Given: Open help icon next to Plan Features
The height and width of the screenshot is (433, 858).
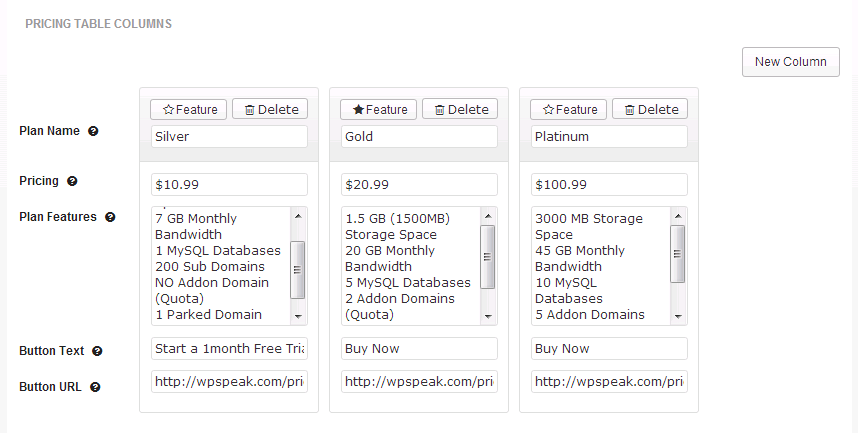Looking at the screenshot, I should coord(110,217).
